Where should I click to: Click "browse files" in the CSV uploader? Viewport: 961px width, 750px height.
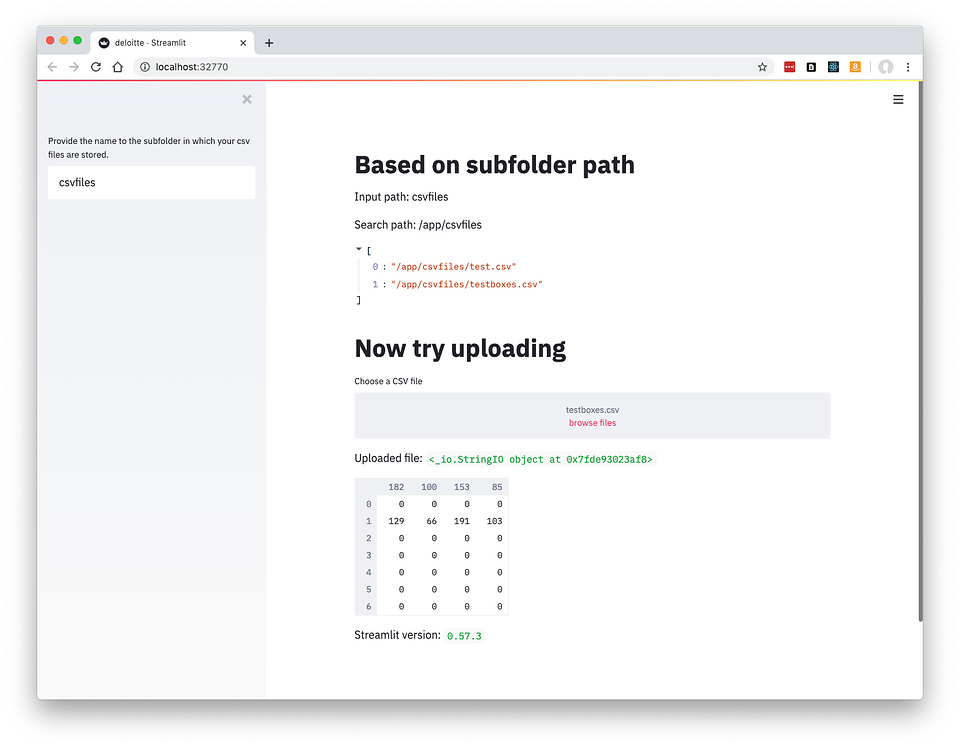tap(592, 422)
